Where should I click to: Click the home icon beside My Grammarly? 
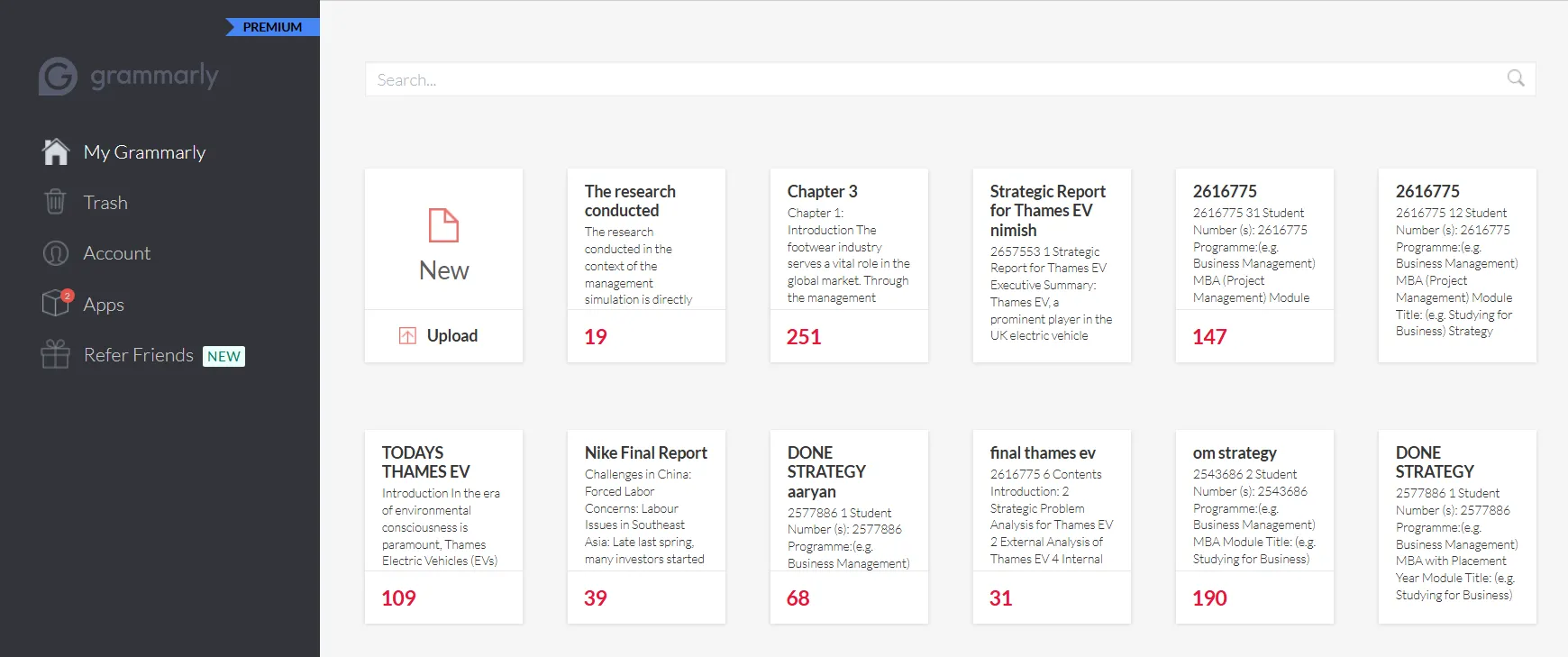tap(56, 151)
